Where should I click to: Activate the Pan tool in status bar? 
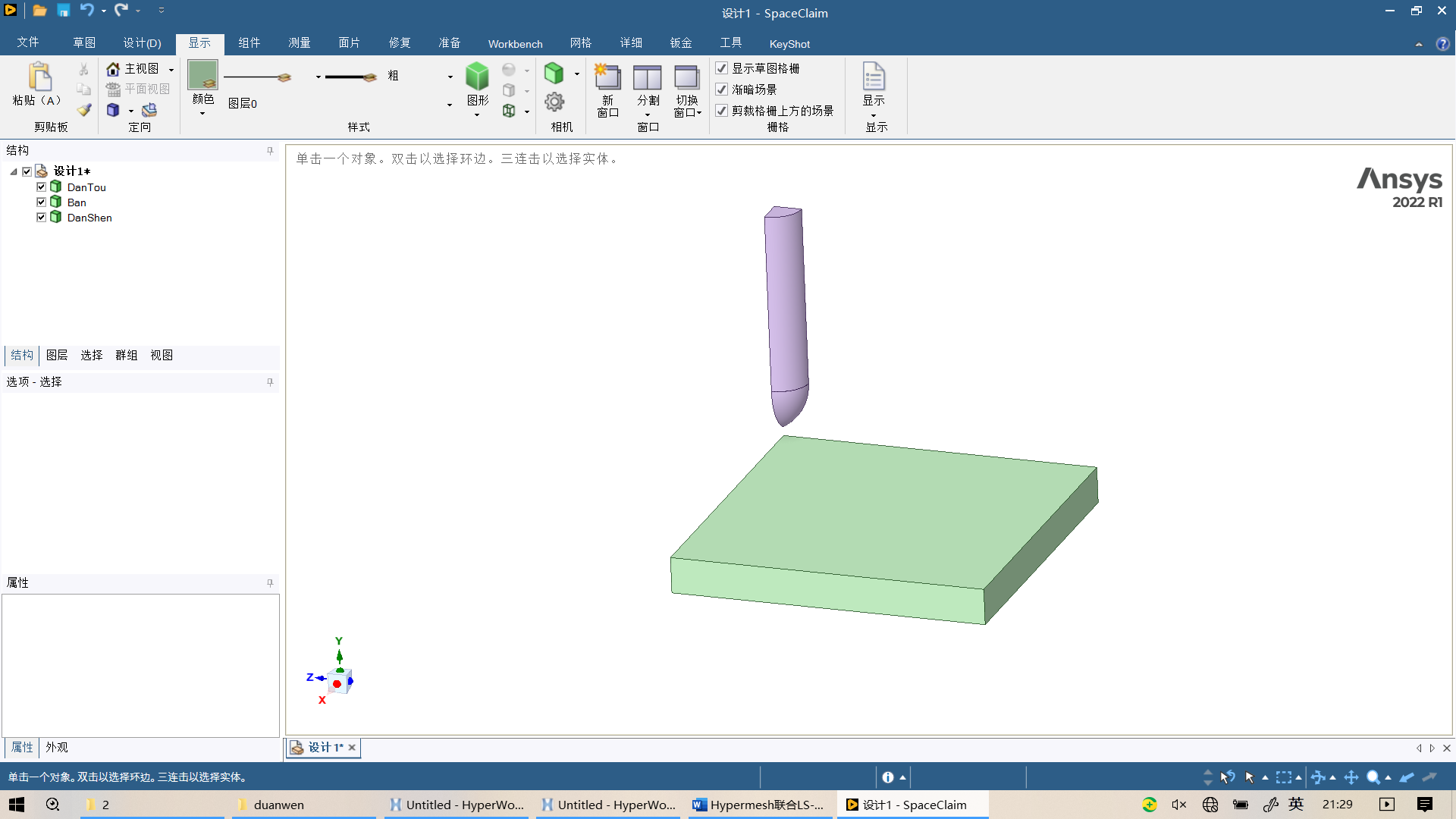pos(1351,777)
